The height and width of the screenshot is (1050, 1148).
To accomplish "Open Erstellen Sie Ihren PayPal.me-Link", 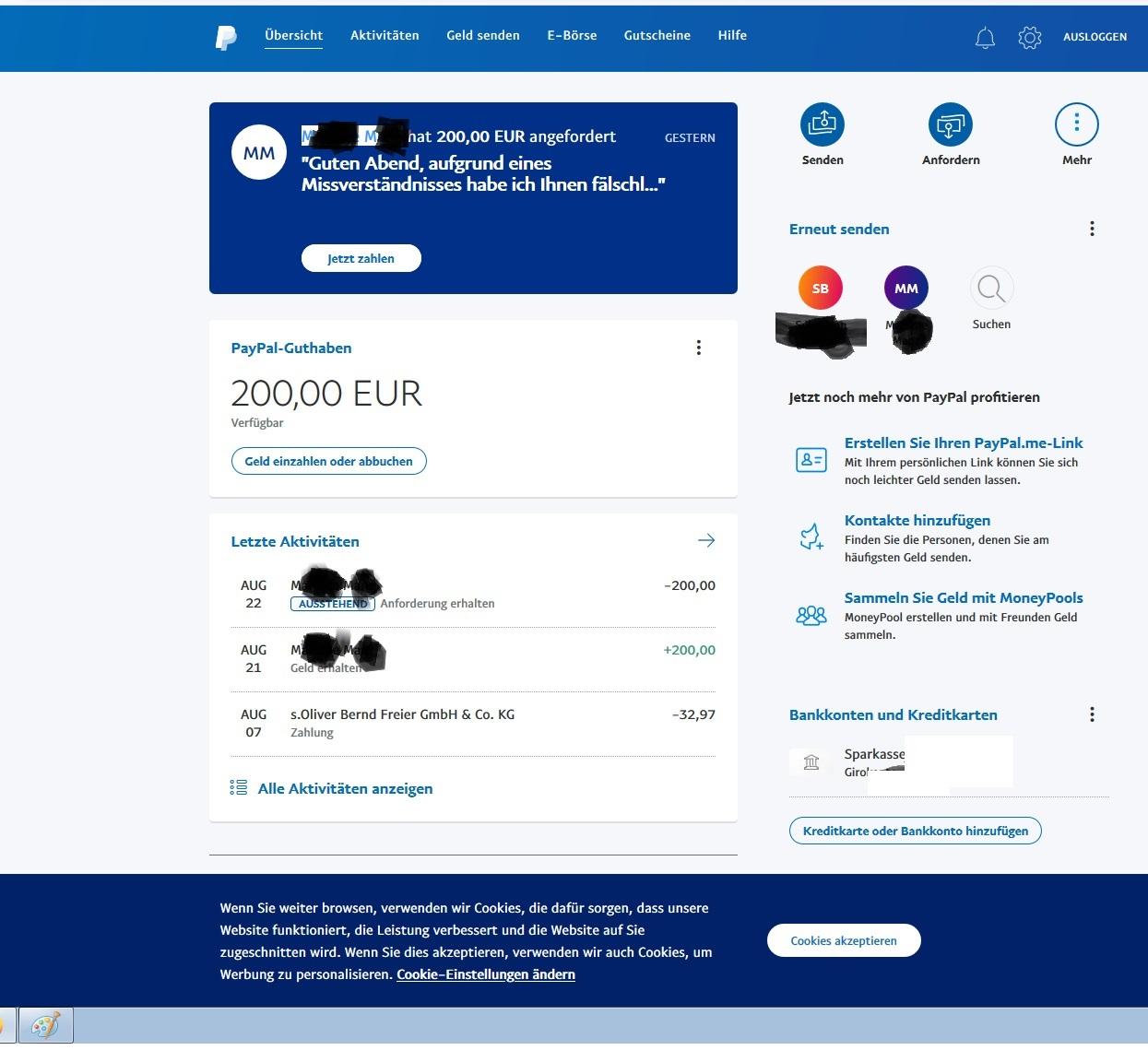I will (x=964, y=442).
